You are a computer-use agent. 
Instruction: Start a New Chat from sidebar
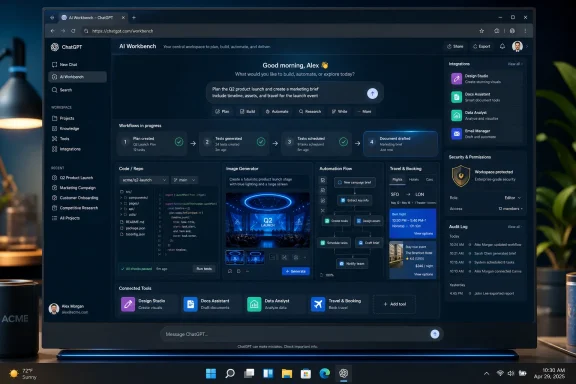pyautogui.click(x=65, y=65)
